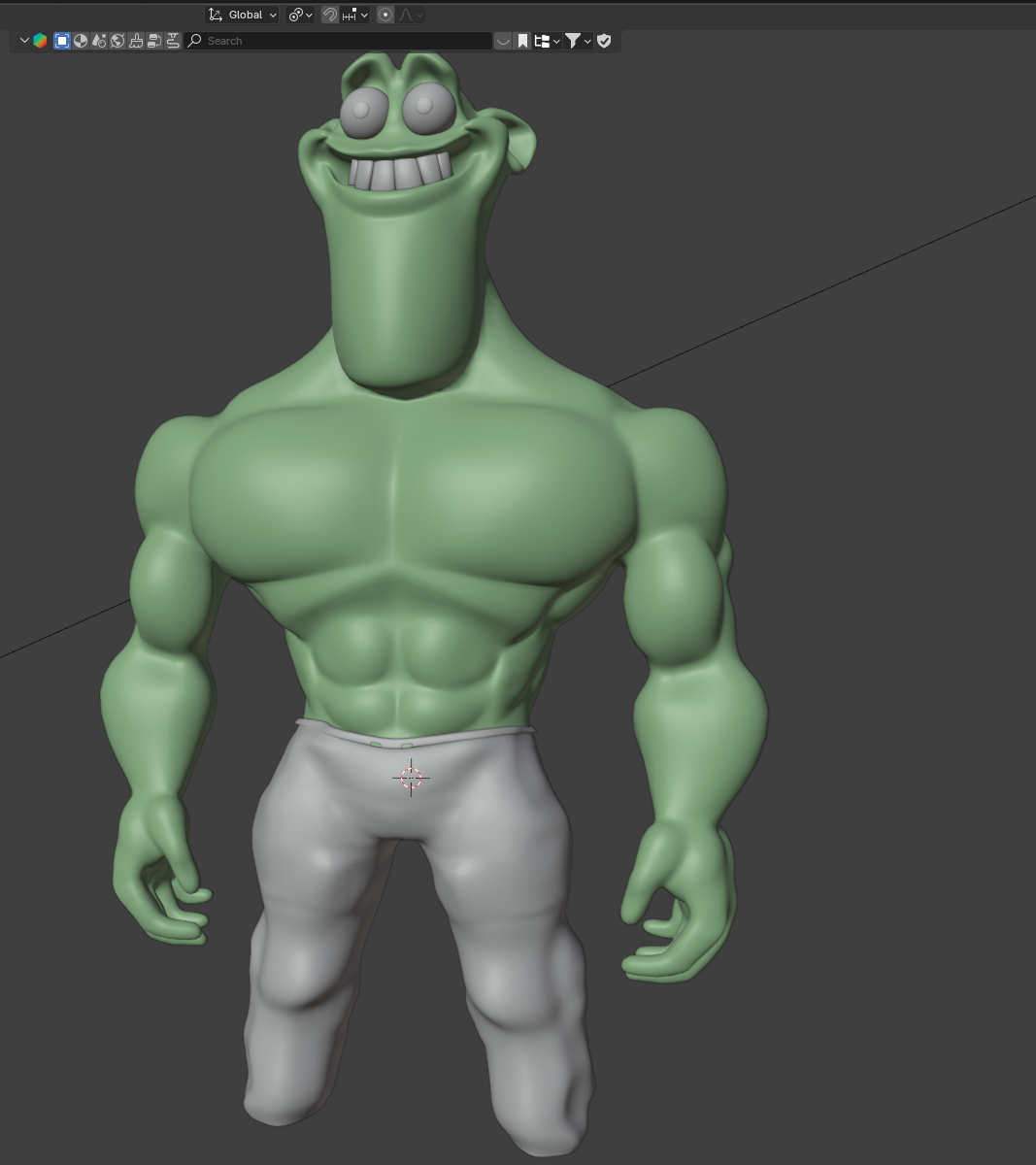1036x1165 pixels.
Task: Click the paint brush filter icon
Action: [136, 41]
